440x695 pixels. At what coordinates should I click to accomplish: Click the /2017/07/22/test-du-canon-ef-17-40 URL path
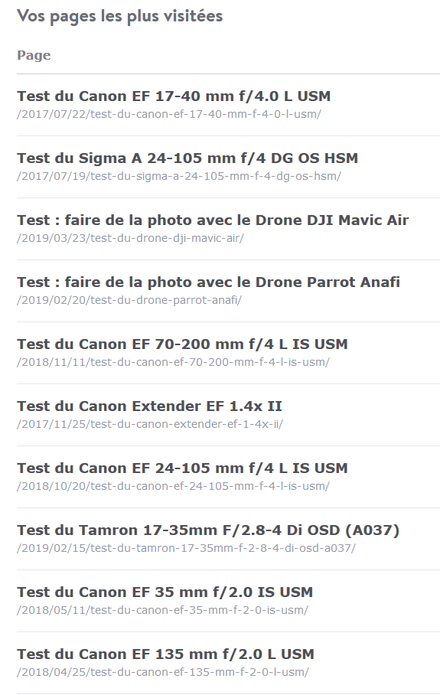tap(169, 114)
